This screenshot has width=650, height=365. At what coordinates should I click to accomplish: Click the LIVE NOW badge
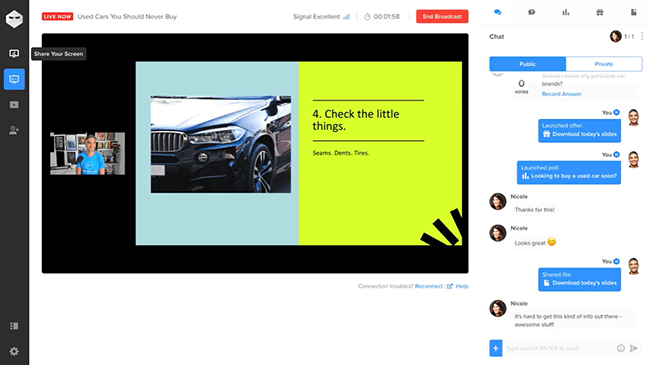pos(57,17)
